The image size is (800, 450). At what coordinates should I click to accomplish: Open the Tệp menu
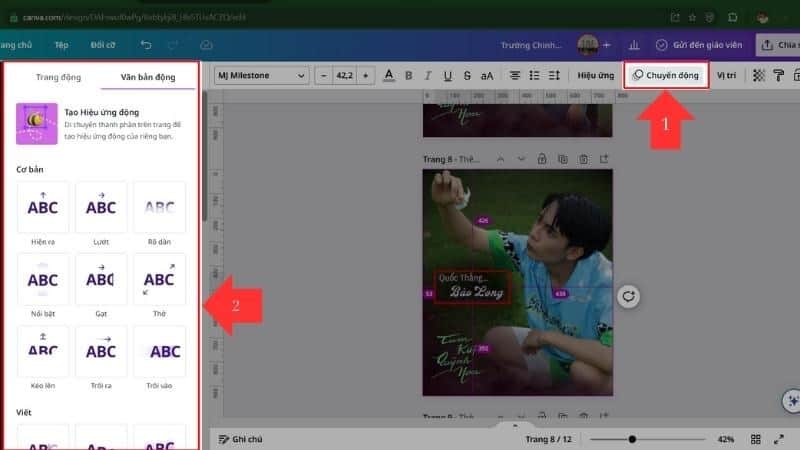pos(61,45)
